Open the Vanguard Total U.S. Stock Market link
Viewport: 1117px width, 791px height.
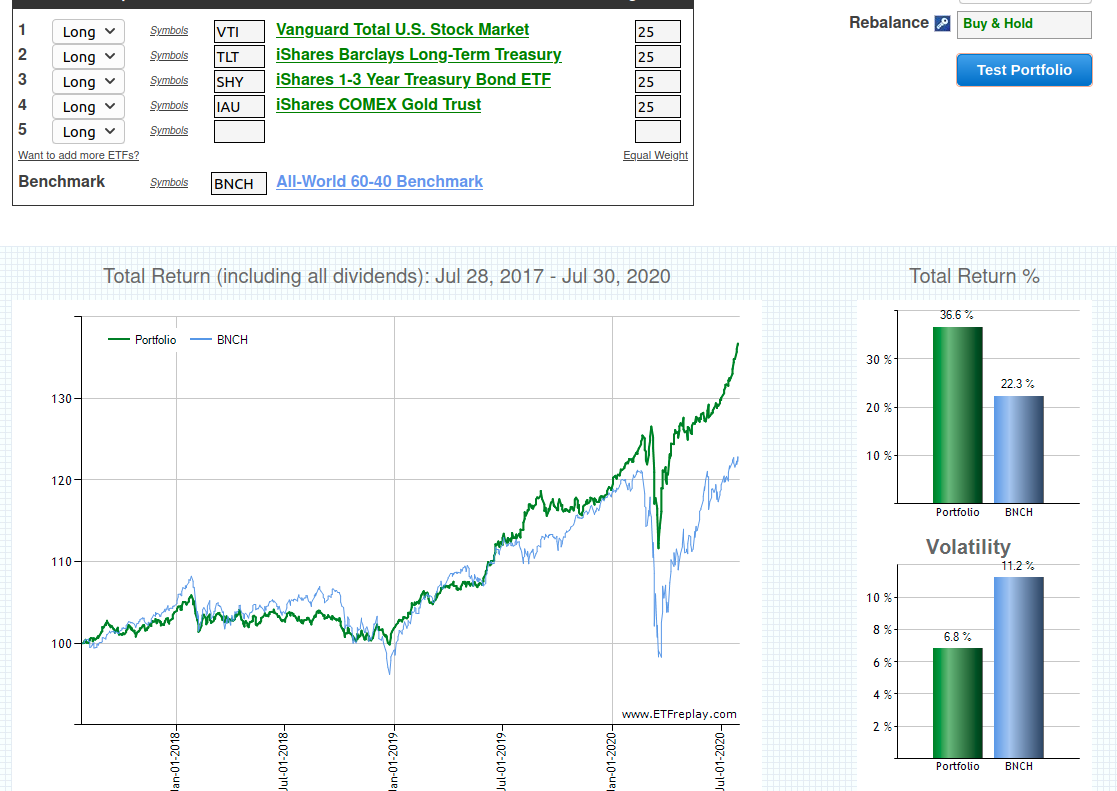[x=402, y=30]
